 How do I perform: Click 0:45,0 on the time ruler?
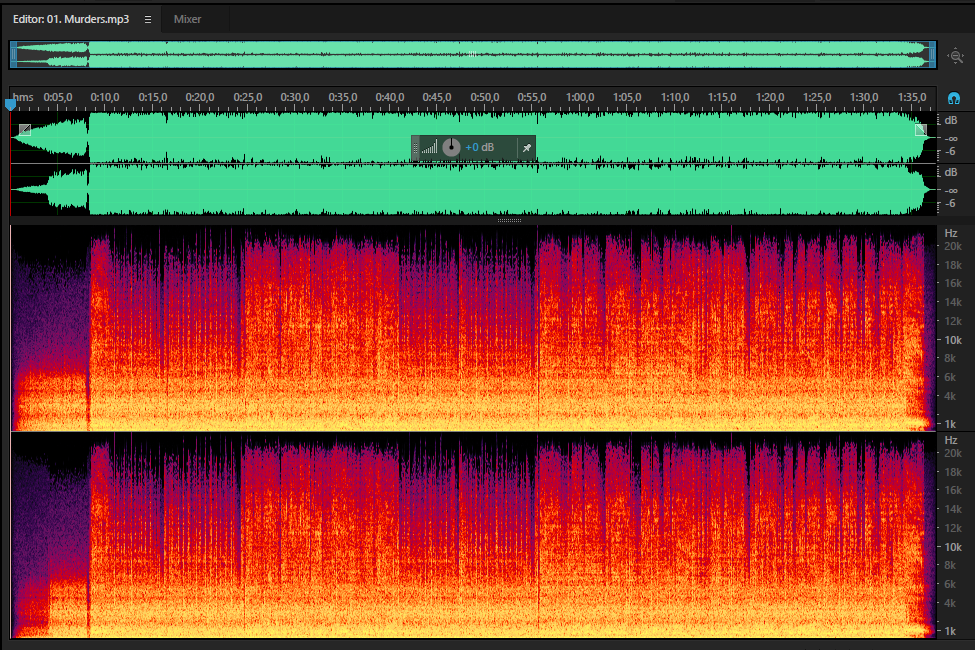click(x=437, y=98)
